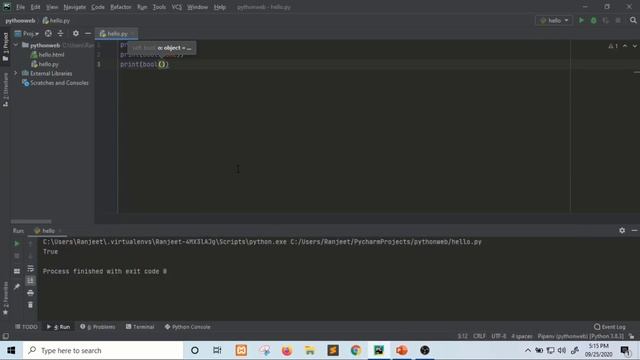The height and width of the screenshot is (360, 640).
Task: Select hello.html in project tree
Action: pyautogui.click(x=47, y=55)
